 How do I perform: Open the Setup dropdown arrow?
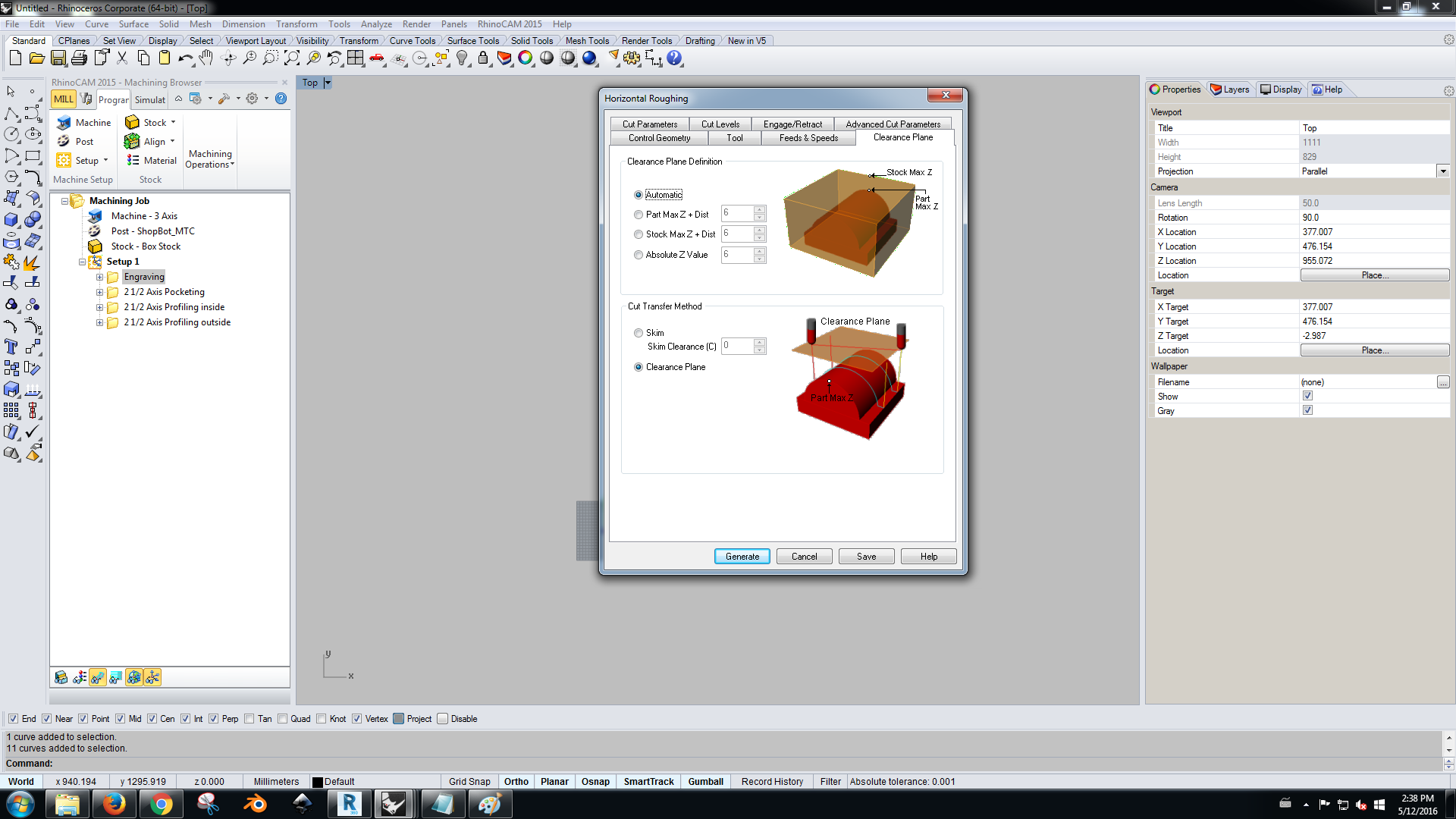tap(105, 160)
